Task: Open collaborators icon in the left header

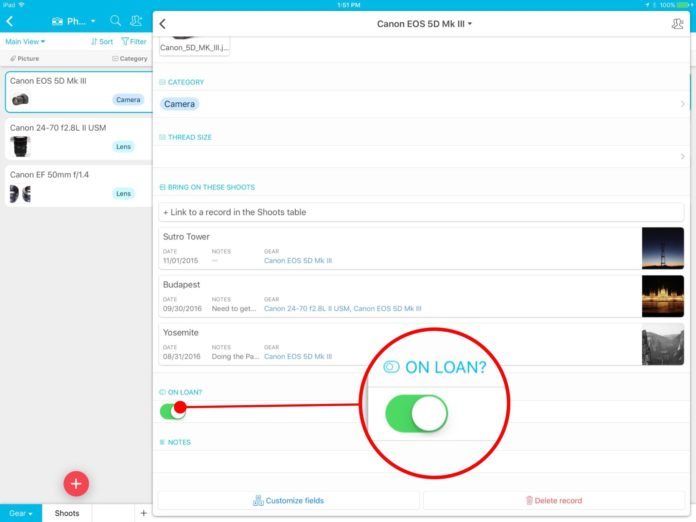Action: [136, 21]
